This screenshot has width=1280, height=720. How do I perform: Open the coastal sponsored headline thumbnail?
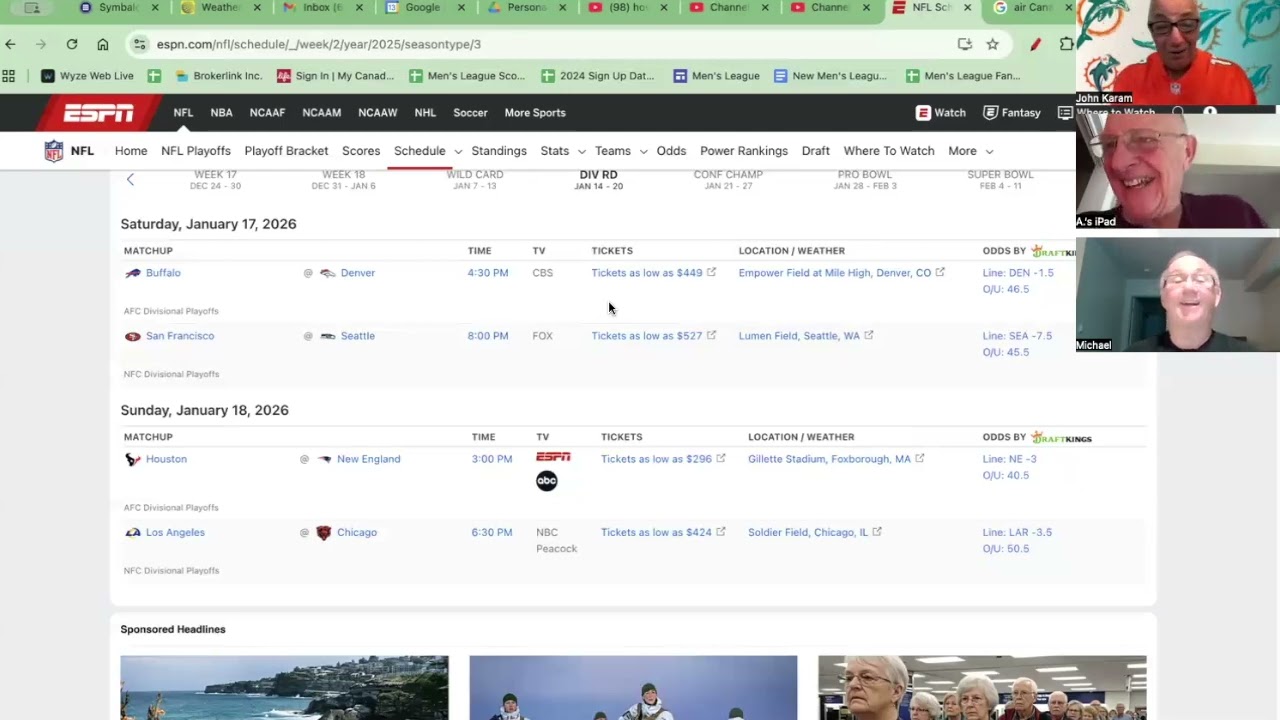click(284, 688)
